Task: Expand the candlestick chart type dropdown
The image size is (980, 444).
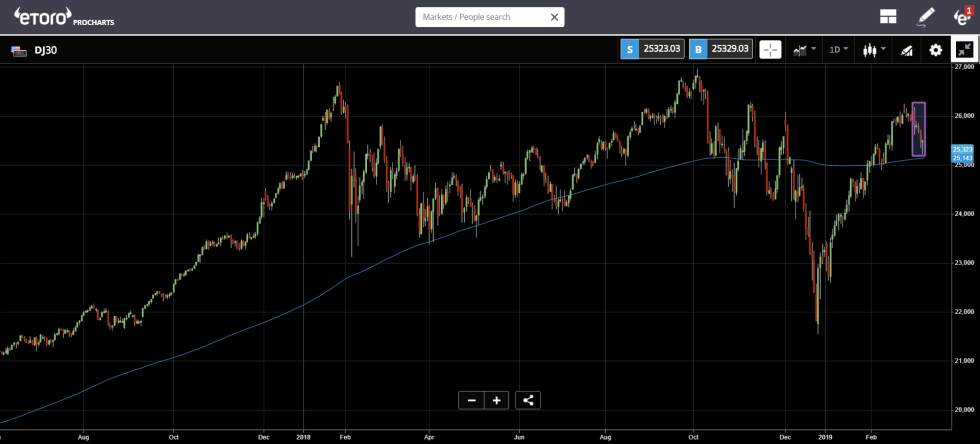Action: pos(873,49)
